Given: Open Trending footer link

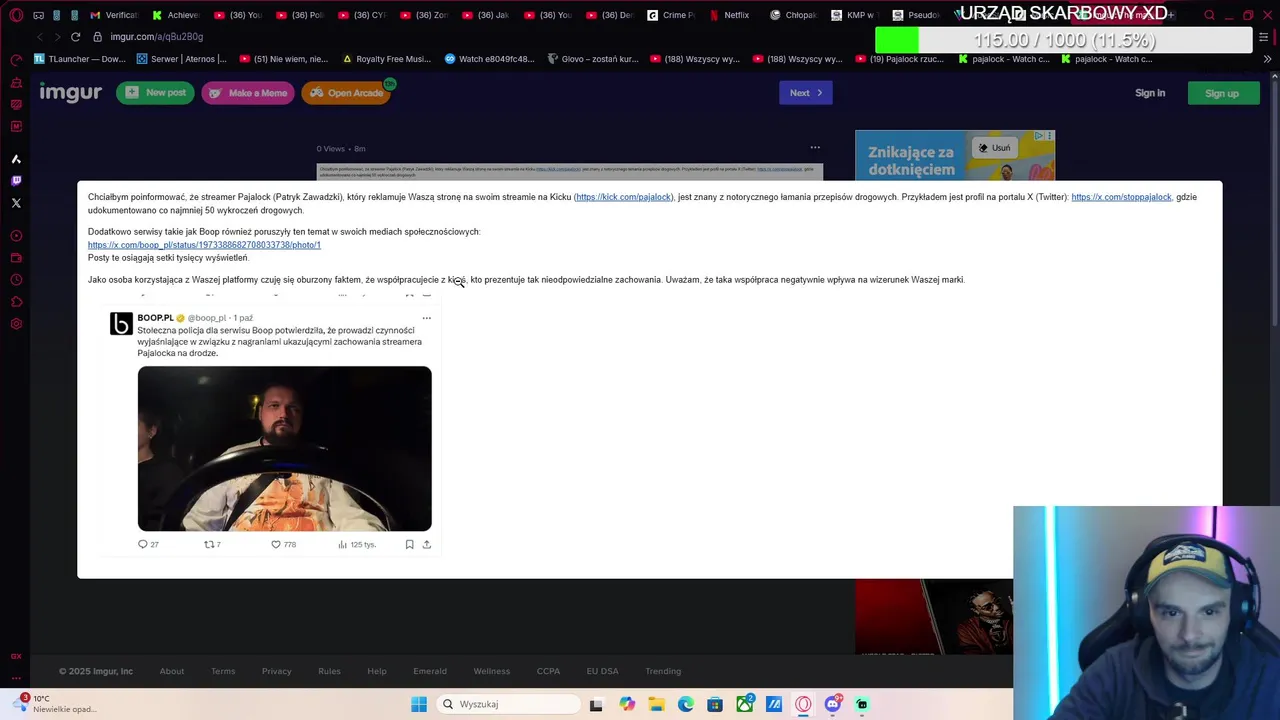Looking at the screenshot, I should click(x=663, y=671).
